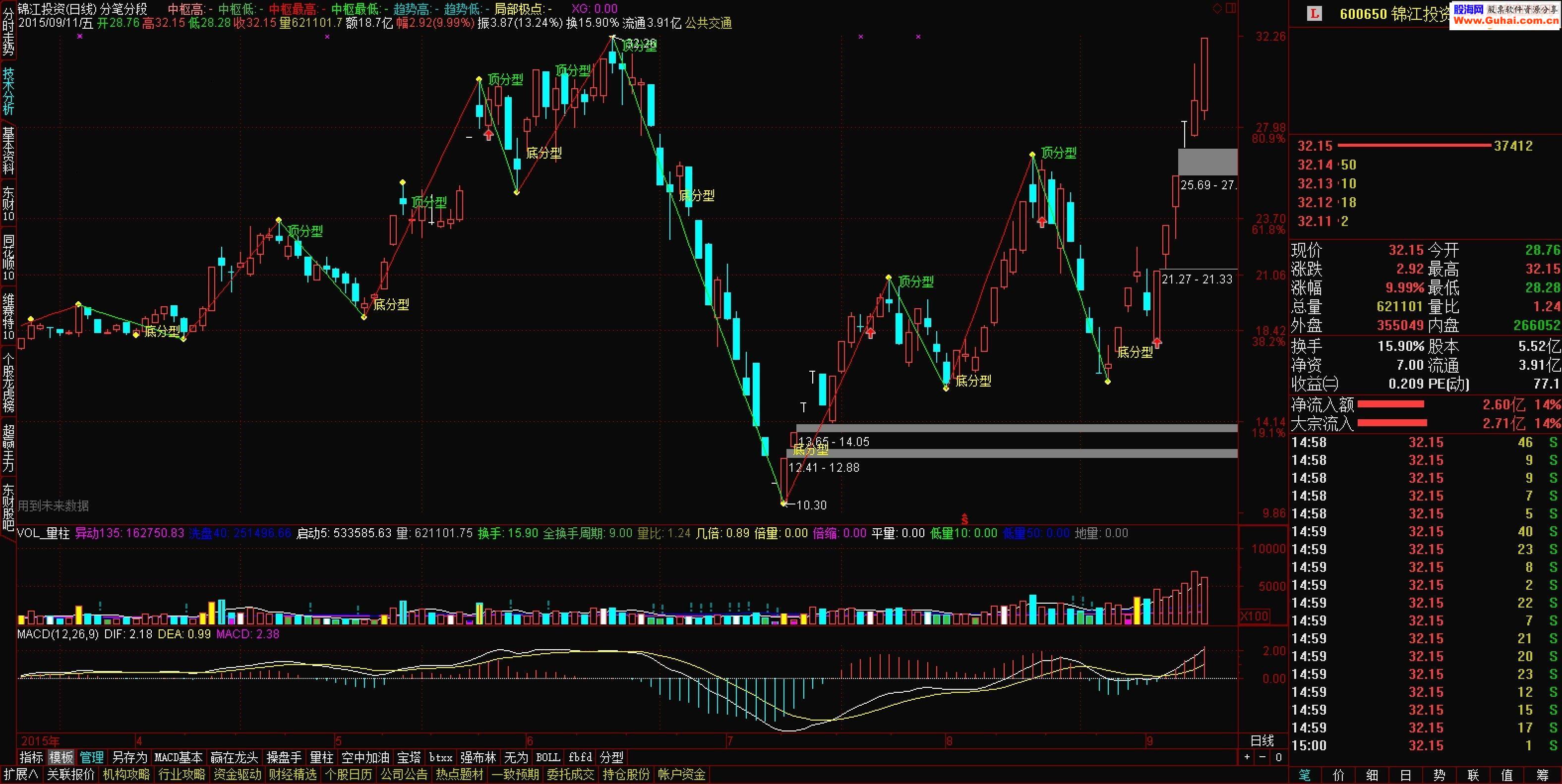Open the 超赢主力 sidebar tab
Screen dimensions: 1562x784
tap(8, 448)
